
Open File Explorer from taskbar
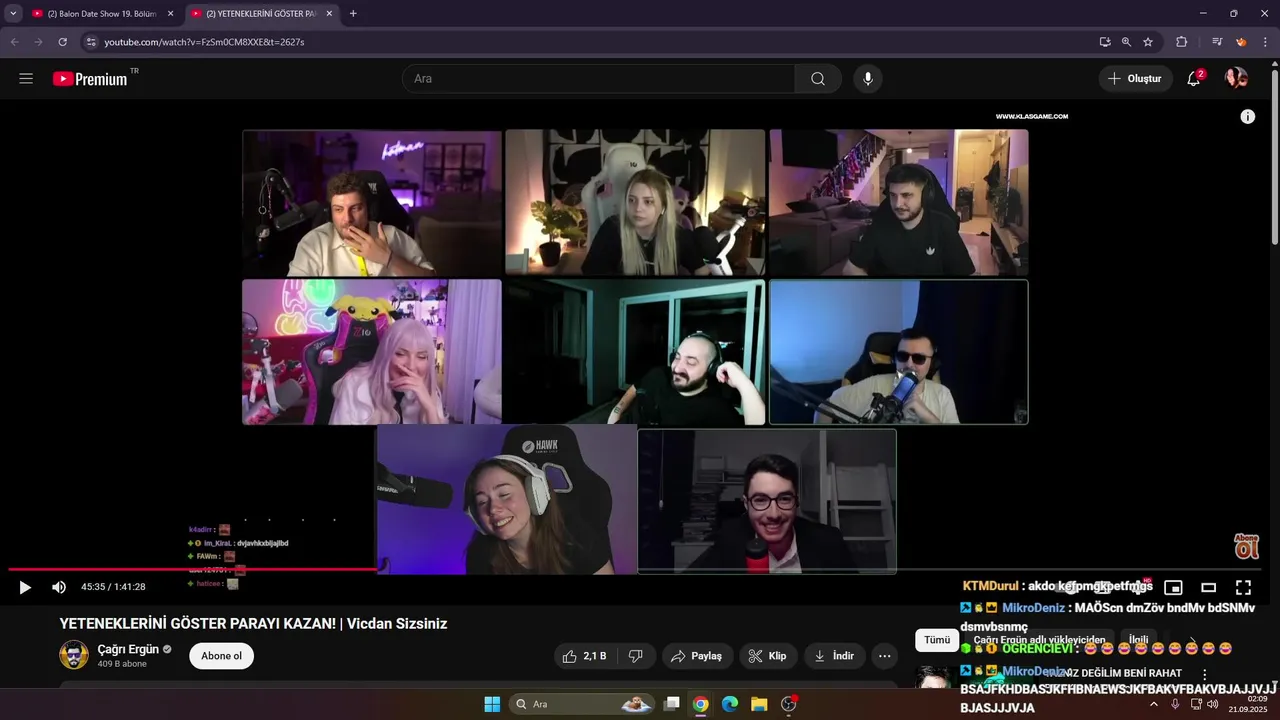click(759, 704)
